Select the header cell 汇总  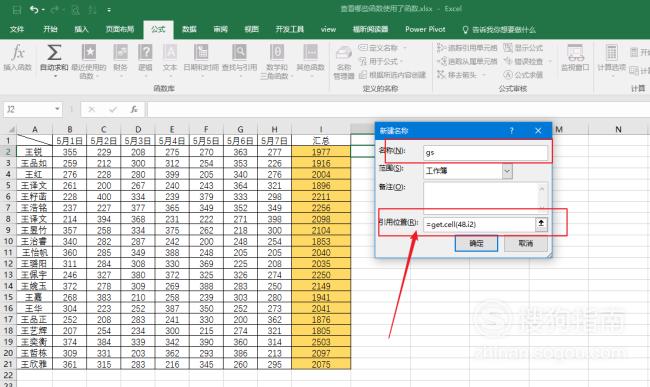(321, 141)
